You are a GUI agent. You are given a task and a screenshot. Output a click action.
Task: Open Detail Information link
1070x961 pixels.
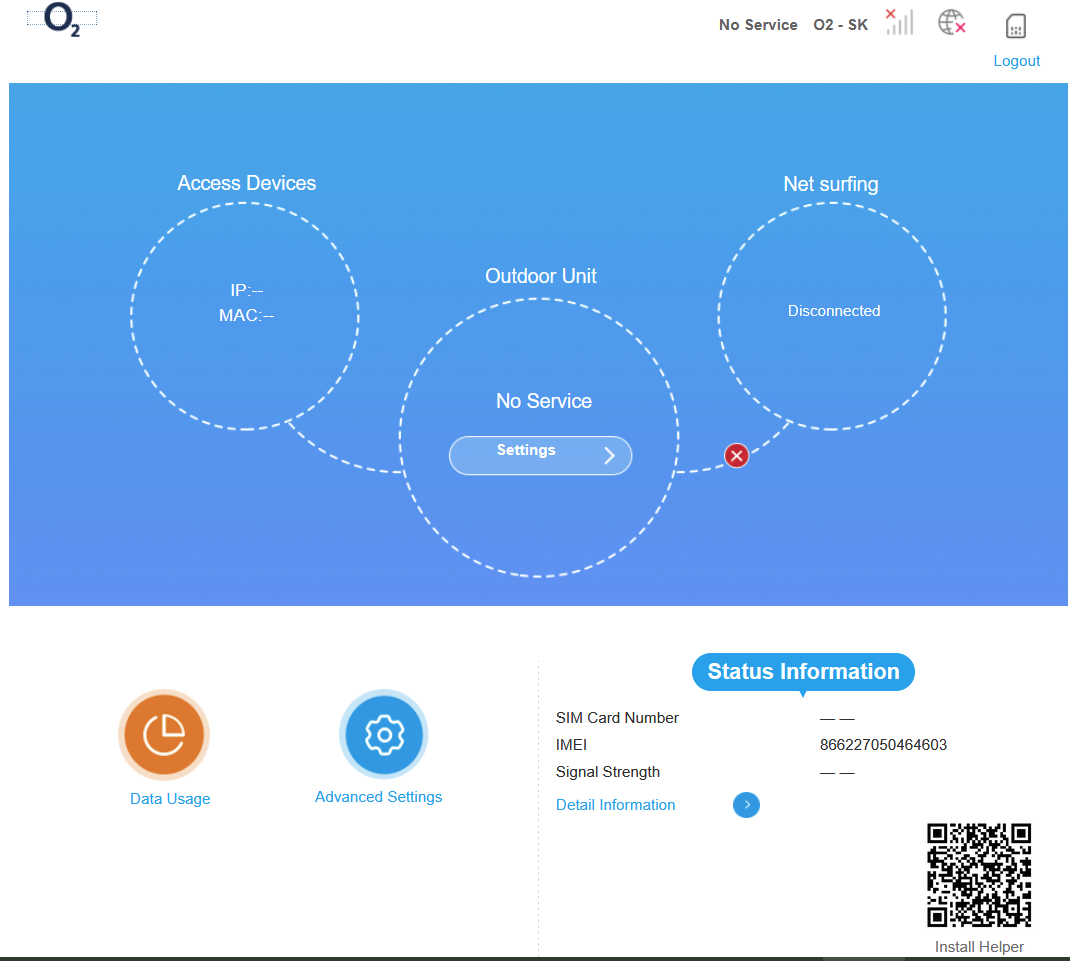616,805
